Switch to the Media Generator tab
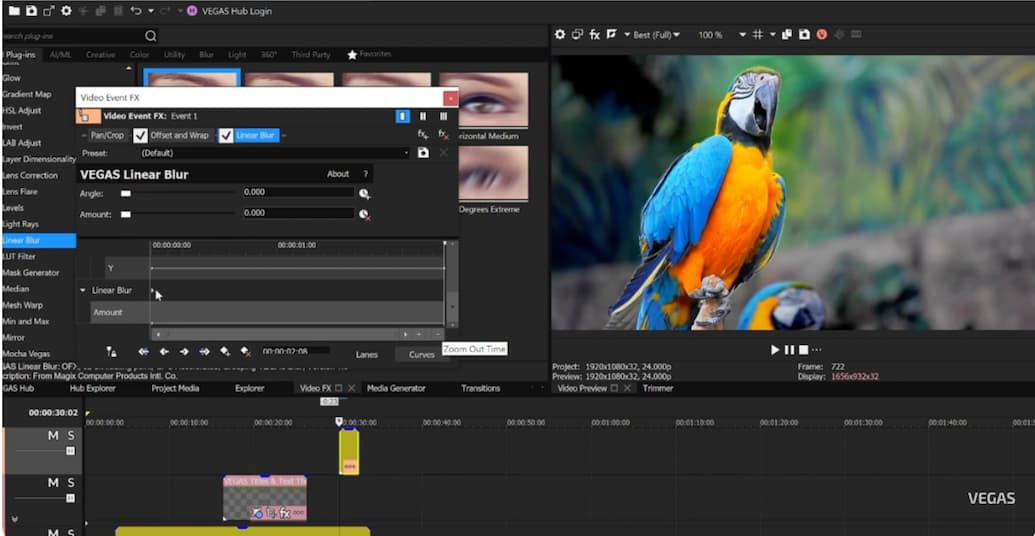The image size is (1035, 536). point(396,388)
